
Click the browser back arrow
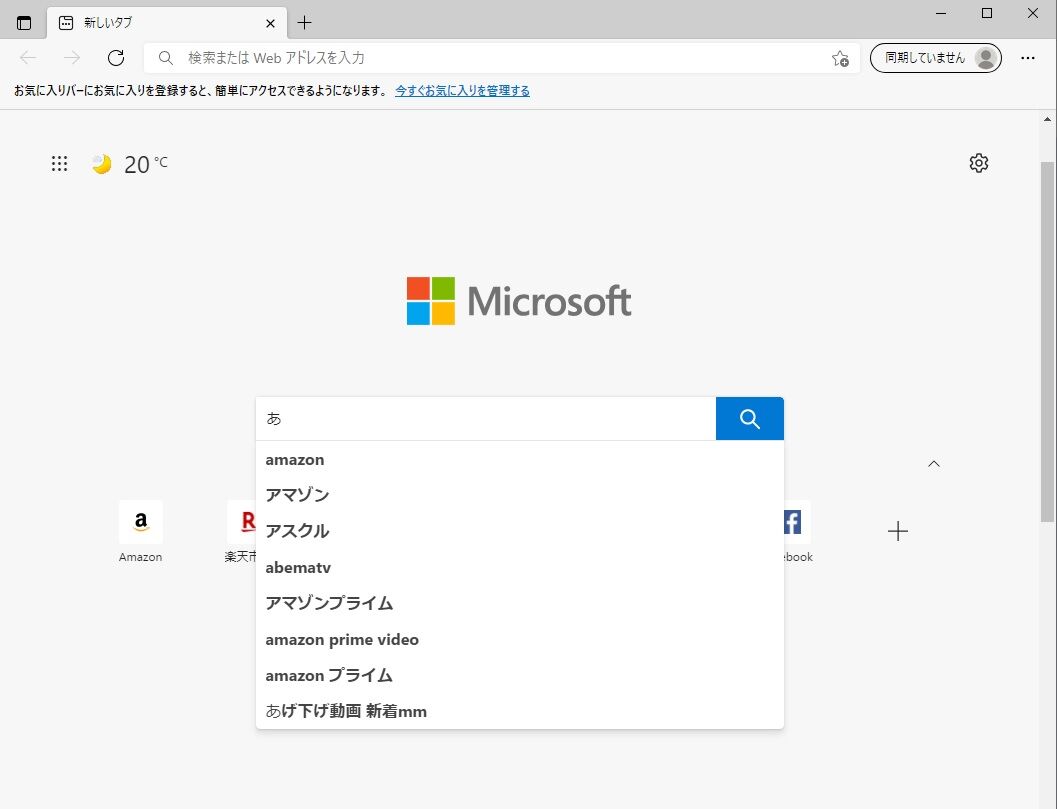coord(28,58)
